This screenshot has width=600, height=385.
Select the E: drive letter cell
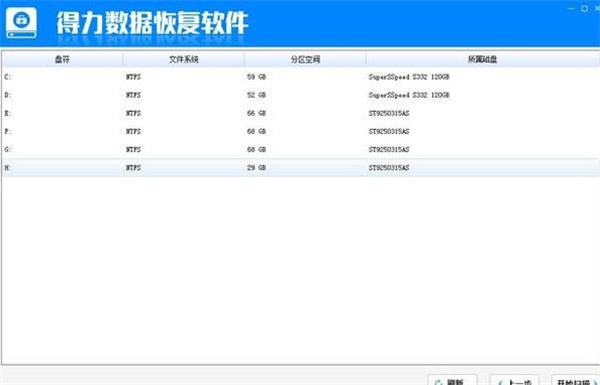pyautogui.click(x=8, y=113)
